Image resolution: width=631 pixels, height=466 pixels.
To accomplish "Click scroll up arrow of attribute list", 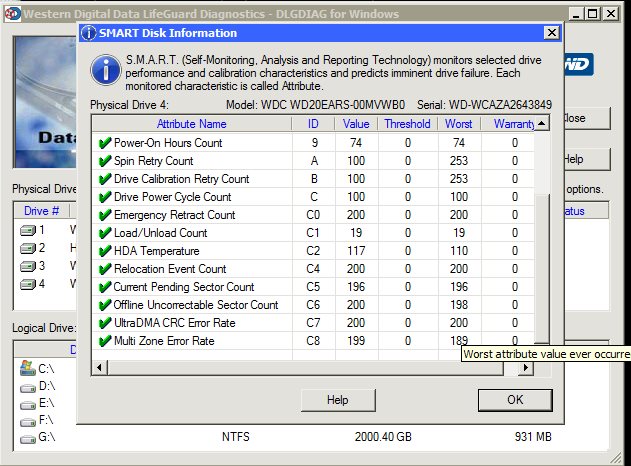I will [x=542, y=123].
